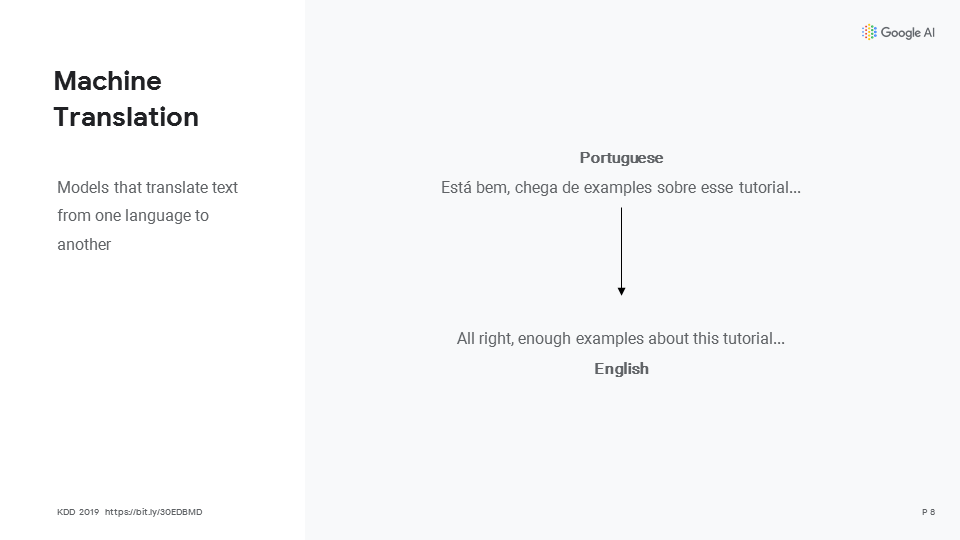
Task: Click the bold "English" label
Action: coord(621,369)
